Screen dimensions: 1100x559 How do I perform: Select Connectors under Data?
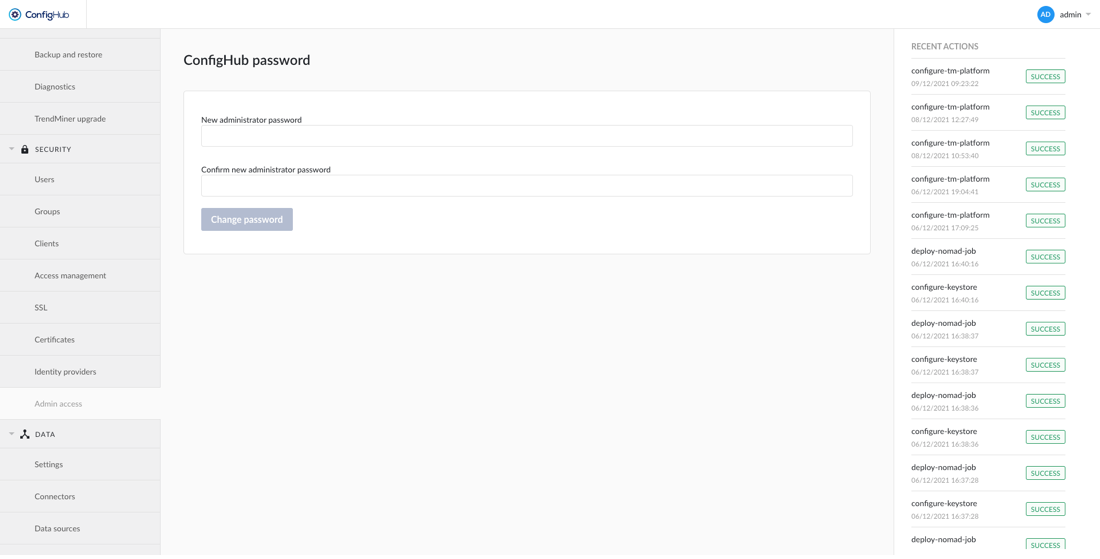click(x=55, y=497)
